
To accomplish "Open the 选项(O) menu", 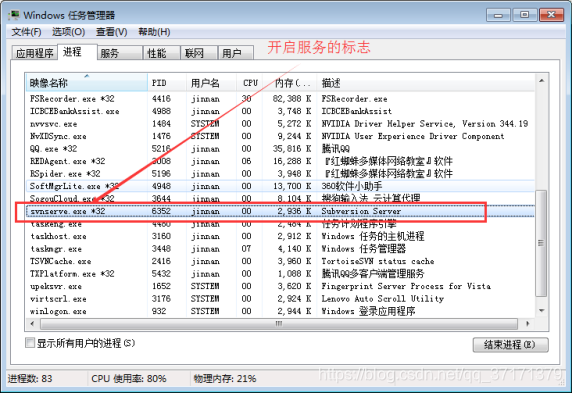I will [x=68, y=32].
